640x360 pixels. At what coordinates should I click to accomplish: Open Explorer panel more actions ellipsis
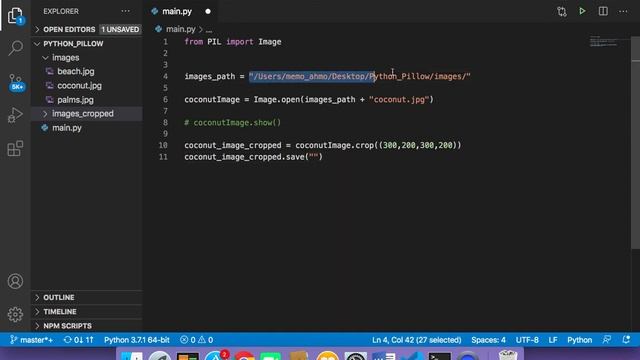click(126, 11)
